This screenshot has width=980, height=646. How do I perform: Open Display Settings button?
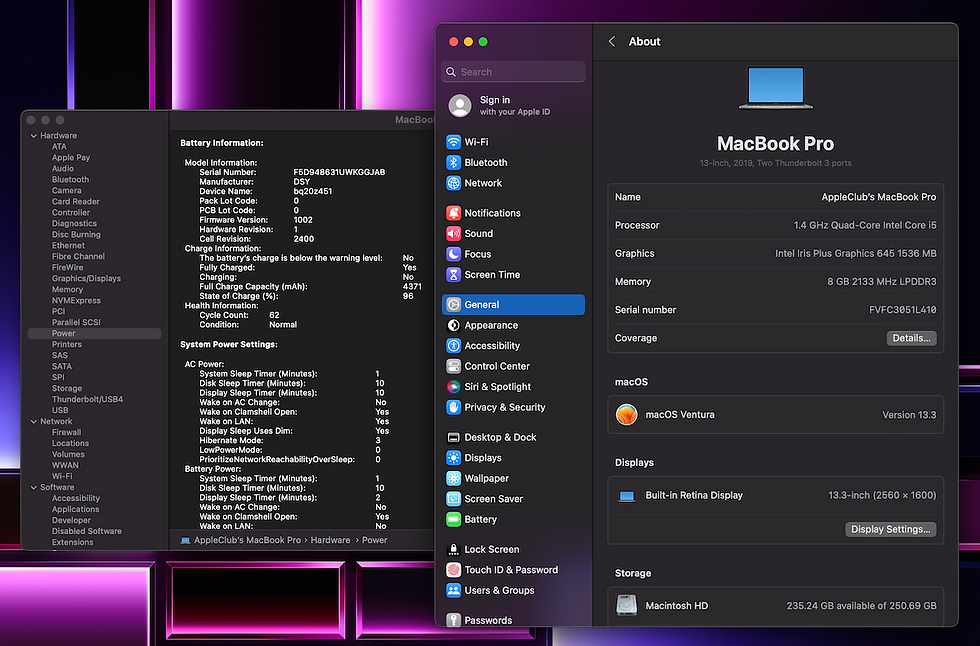pos(891,529)
